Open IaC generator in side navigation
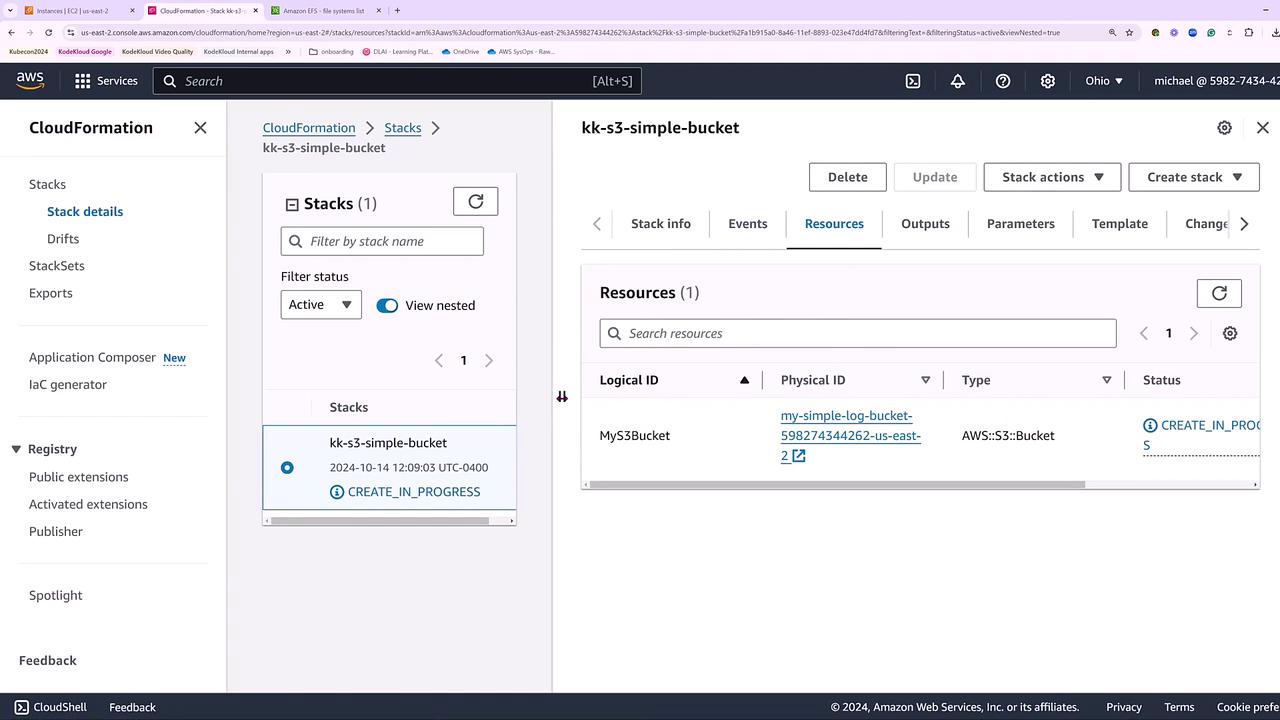The image size is (1280, 720). (x=68, y=385)
